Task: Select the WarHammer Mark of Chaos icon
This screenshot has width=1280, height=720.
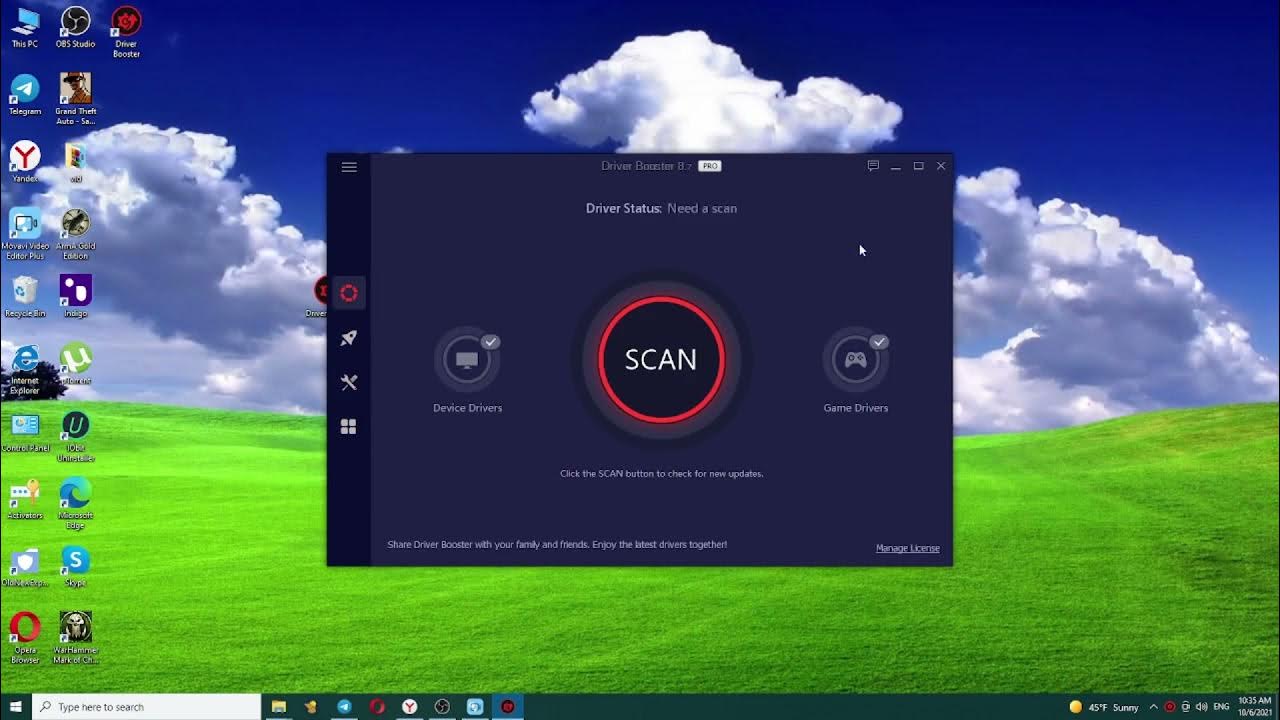Action: 76,637
